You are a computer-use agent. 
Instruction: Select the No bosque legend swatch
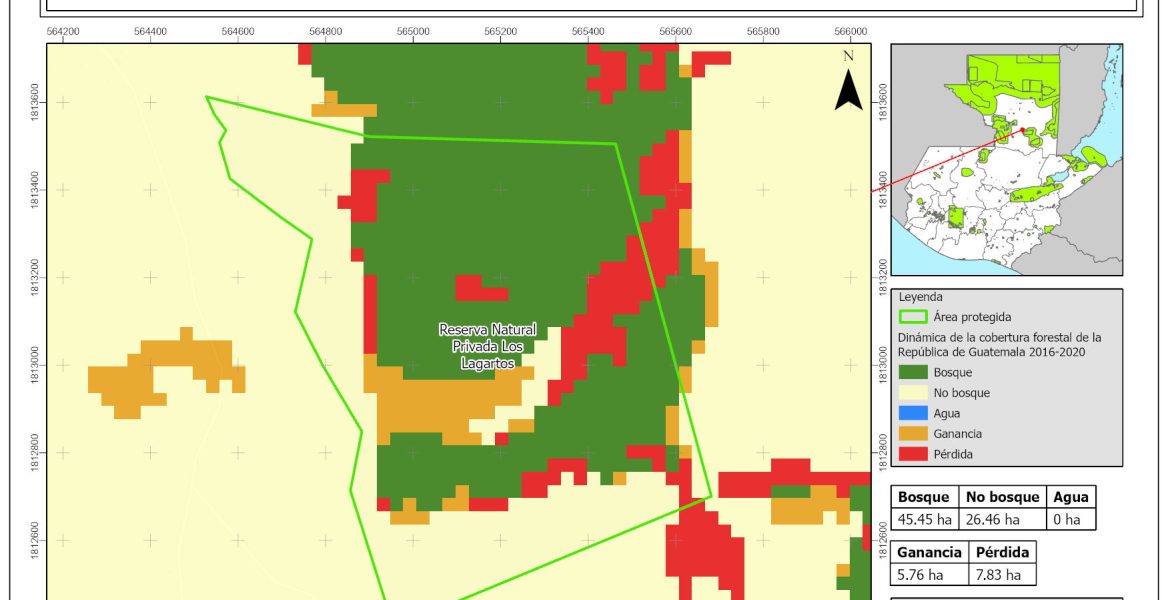(x=912, y=393)
